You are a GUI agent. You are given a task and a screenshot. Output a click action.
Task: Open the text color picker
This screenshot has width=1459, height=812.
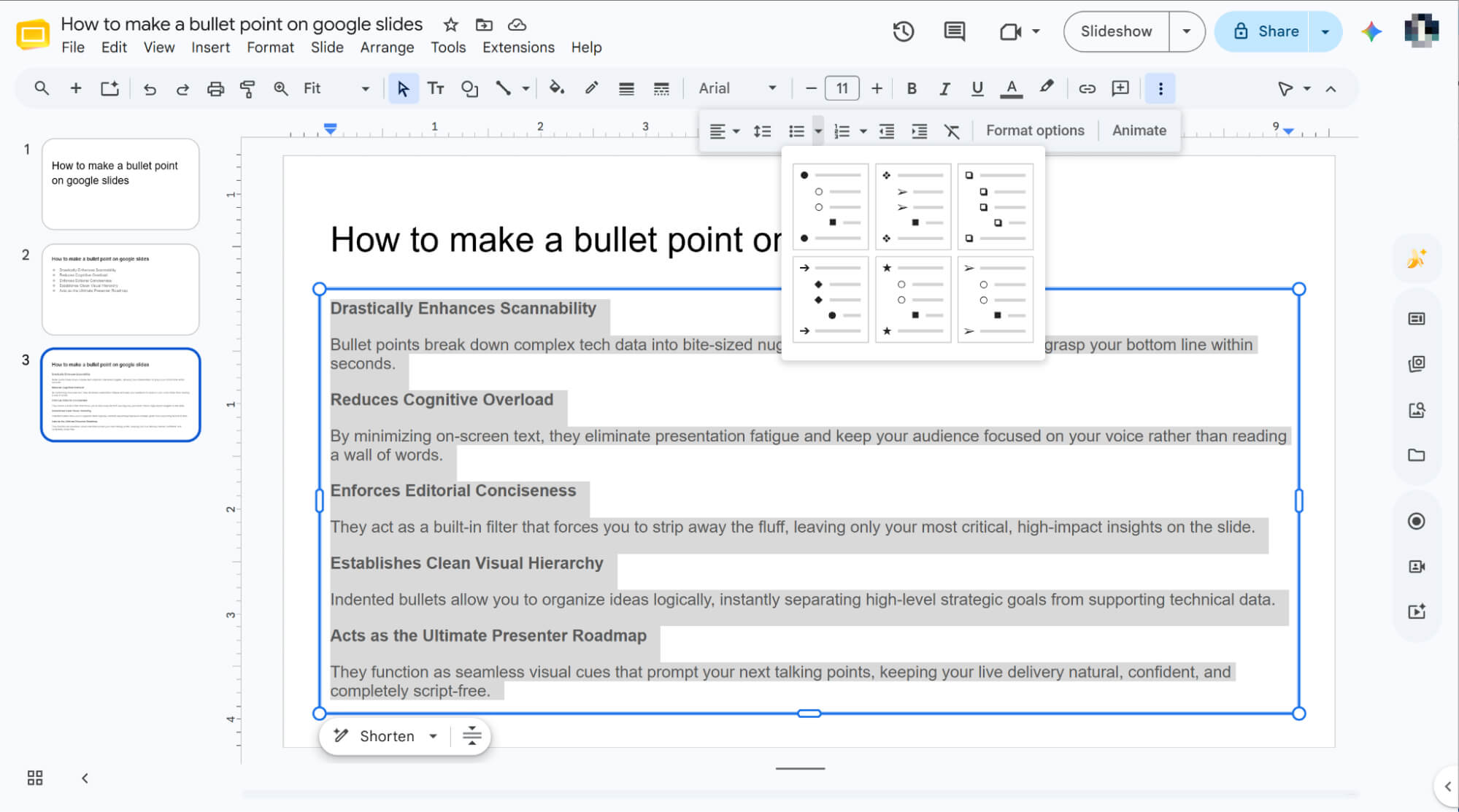coord(1011,89)
